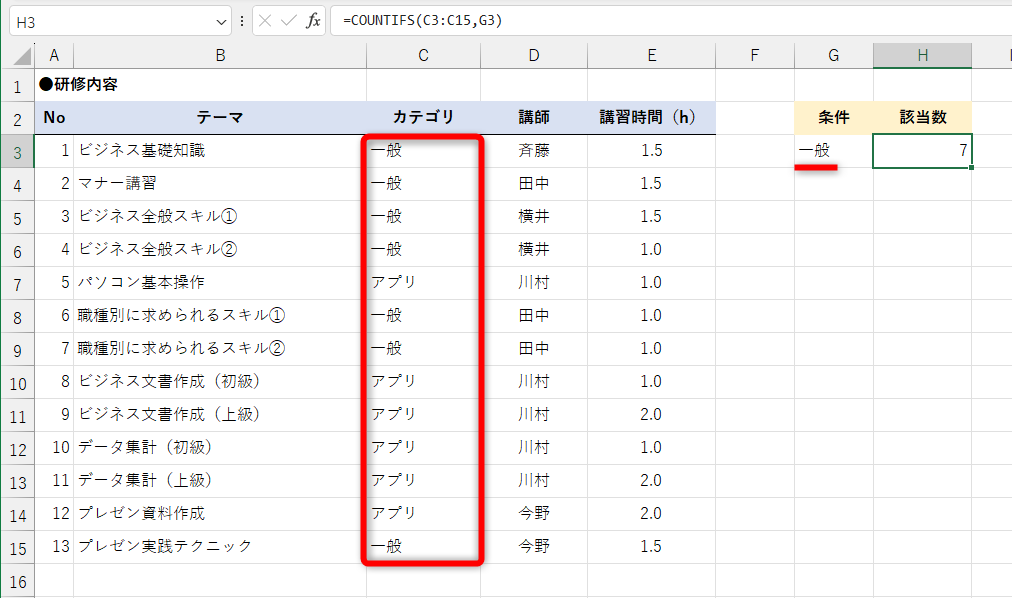Select cell G3 containing 一般

833,151
